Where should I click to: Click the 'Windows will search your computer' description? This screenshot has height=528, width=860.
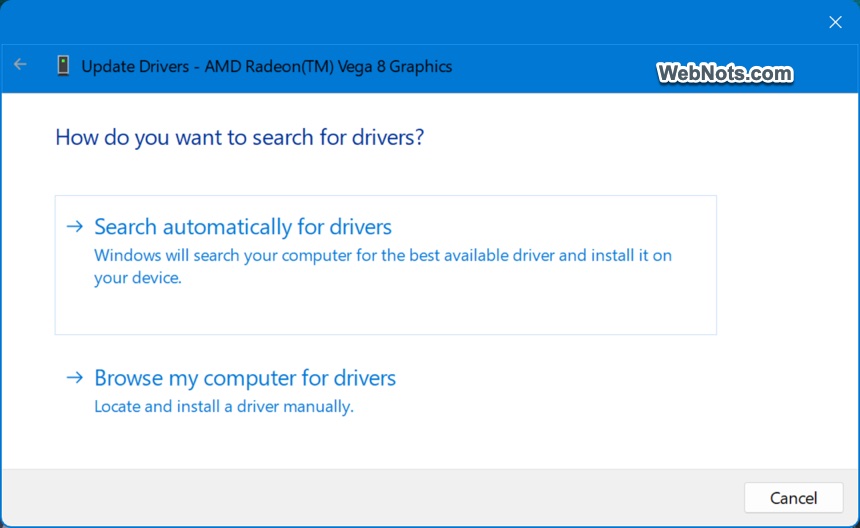(x=383, y=266)
